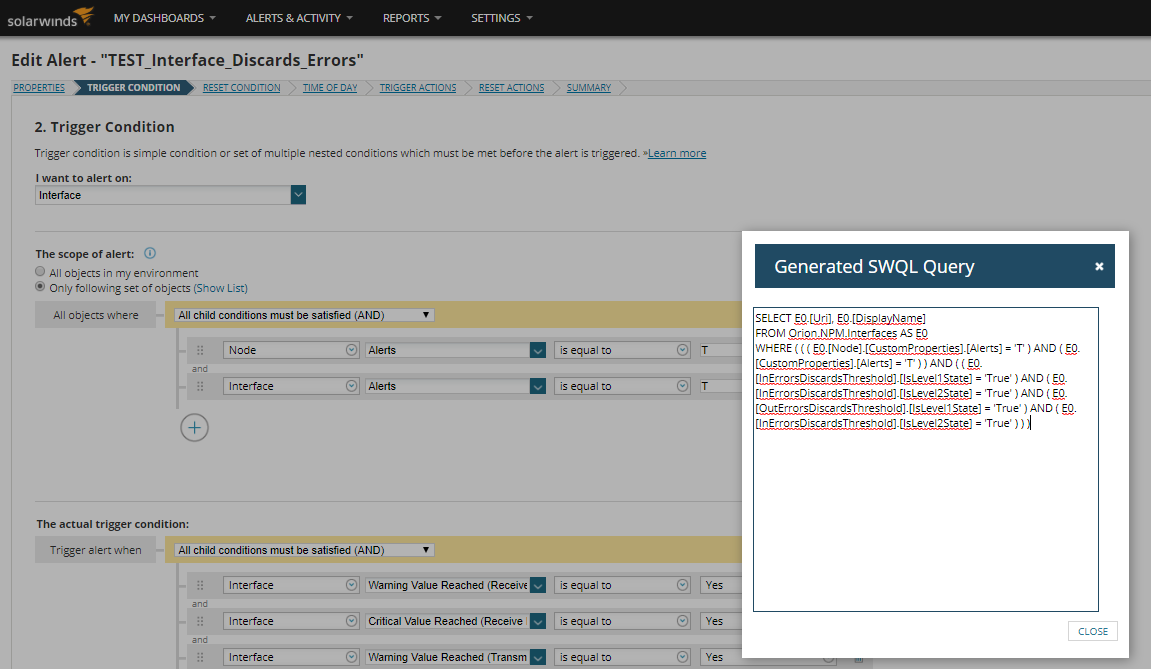Select 'All objects in my environment' radio
The width and height of the screenshot is (1151, 669).
pyautogui.click(x=40, y=272)
